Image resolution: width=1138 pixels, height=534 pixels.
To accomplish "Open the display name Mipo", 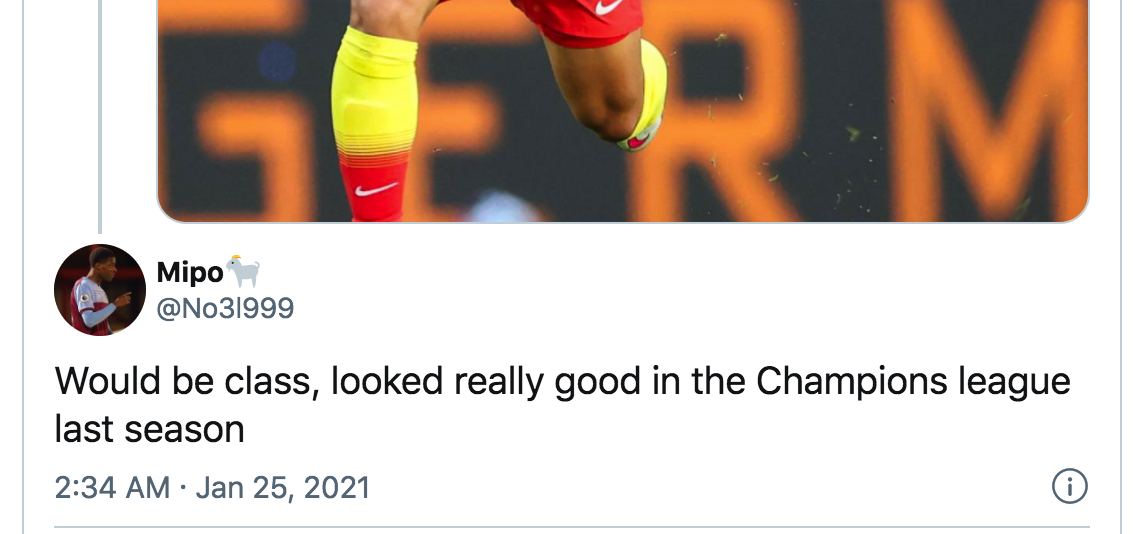I will click(190, 272).
